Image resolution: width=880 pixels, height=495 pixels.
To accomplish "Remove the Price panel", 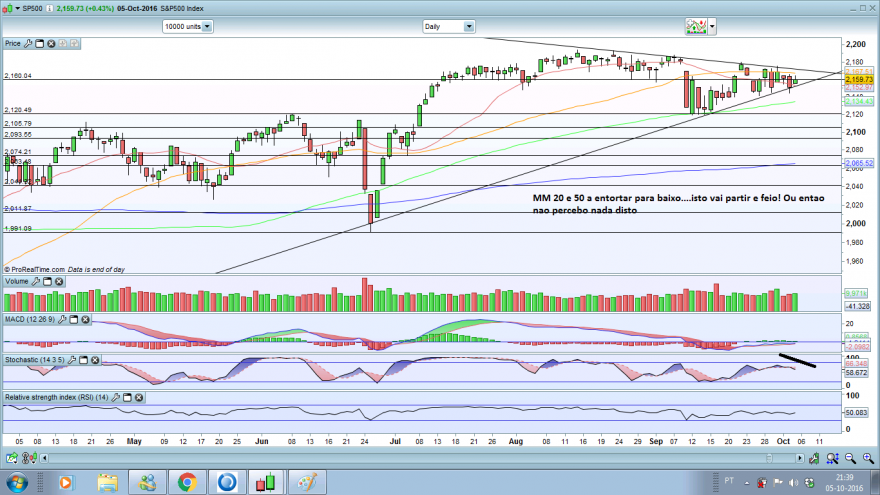I will click(x=51, y=43).
